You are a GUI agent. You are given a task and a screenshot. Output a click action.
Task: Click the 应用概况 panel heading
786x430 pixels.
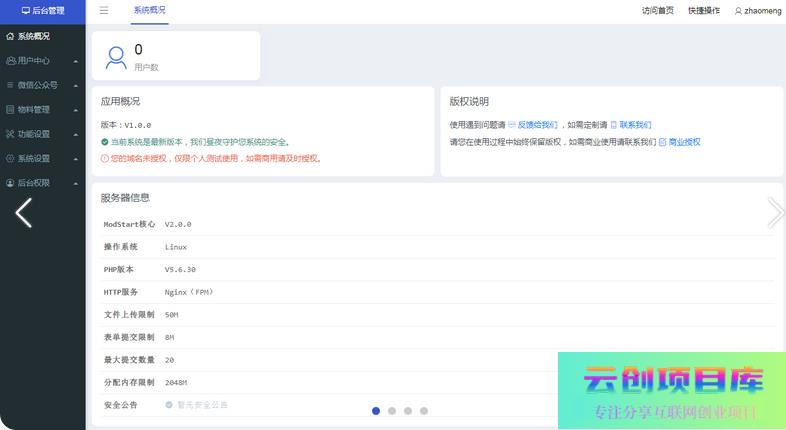click(x=120, y=101)
